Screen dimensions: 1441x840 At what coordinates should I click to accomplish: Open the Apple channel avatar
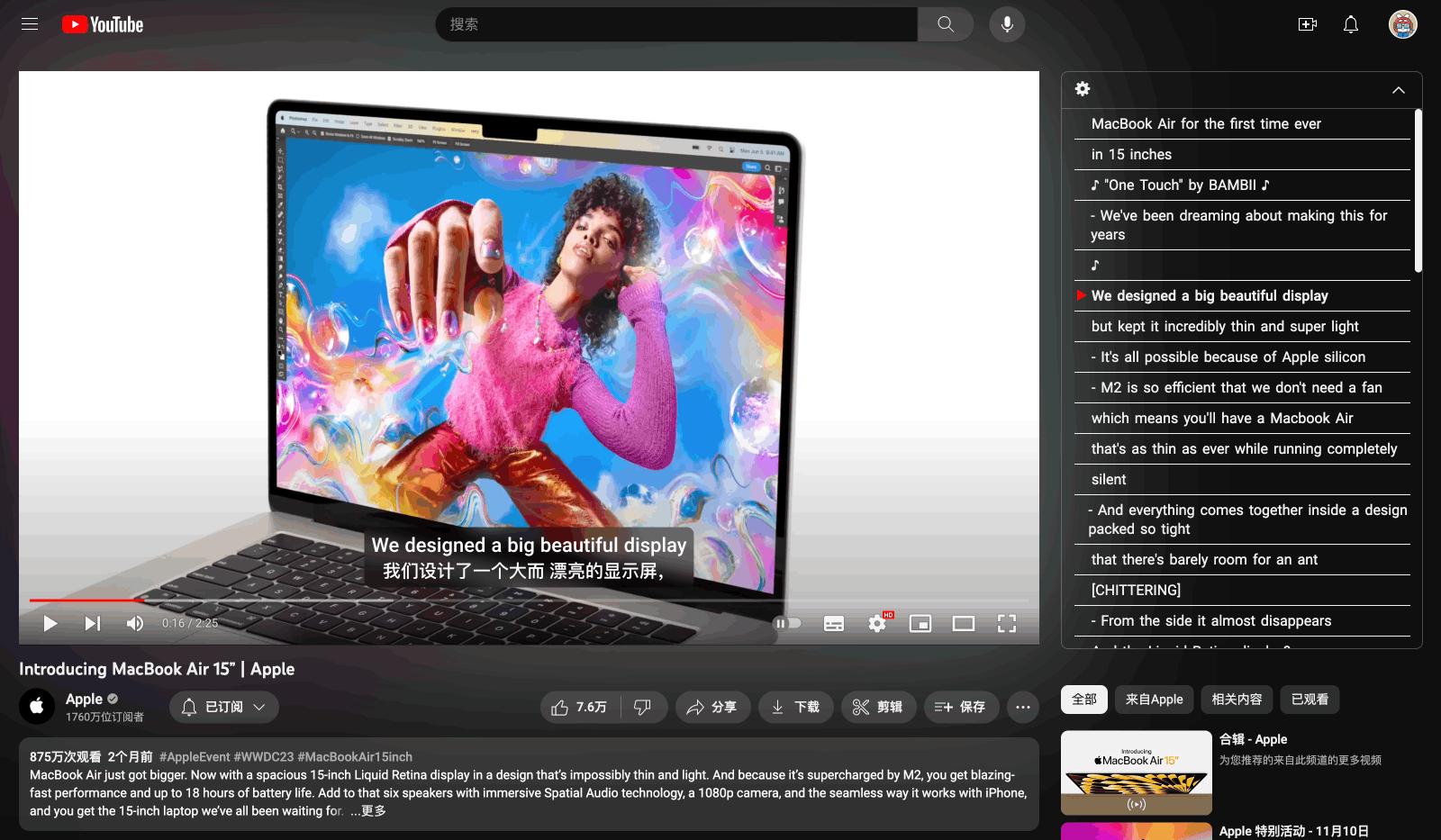pyautogui.click(x=37, y=707)
